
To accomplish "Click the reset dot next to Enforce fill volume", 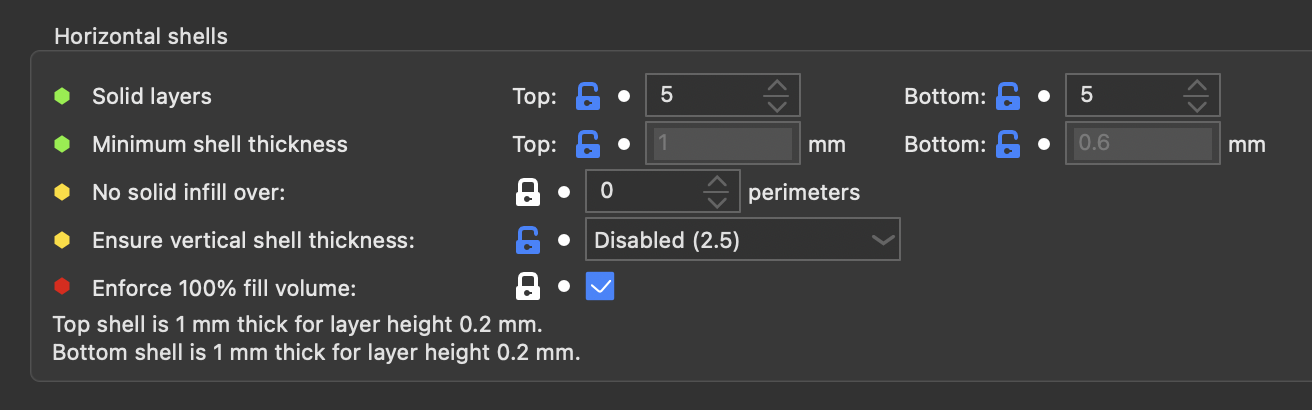I will (x=564, y=287).
